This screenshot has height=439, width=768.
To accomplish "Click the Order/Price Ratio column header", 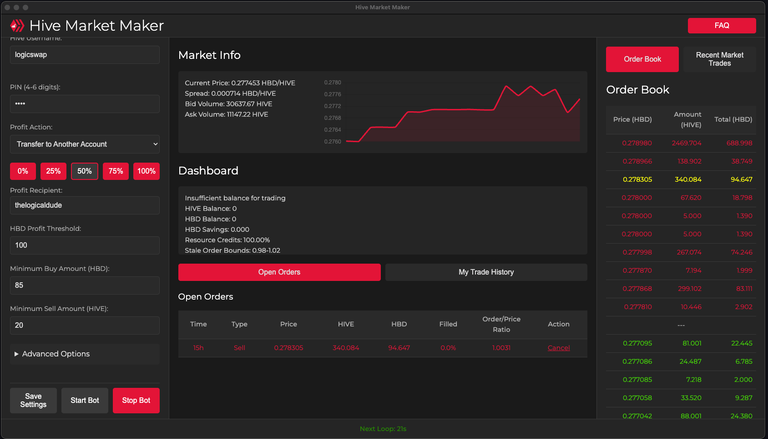I will tap(501, 324).
